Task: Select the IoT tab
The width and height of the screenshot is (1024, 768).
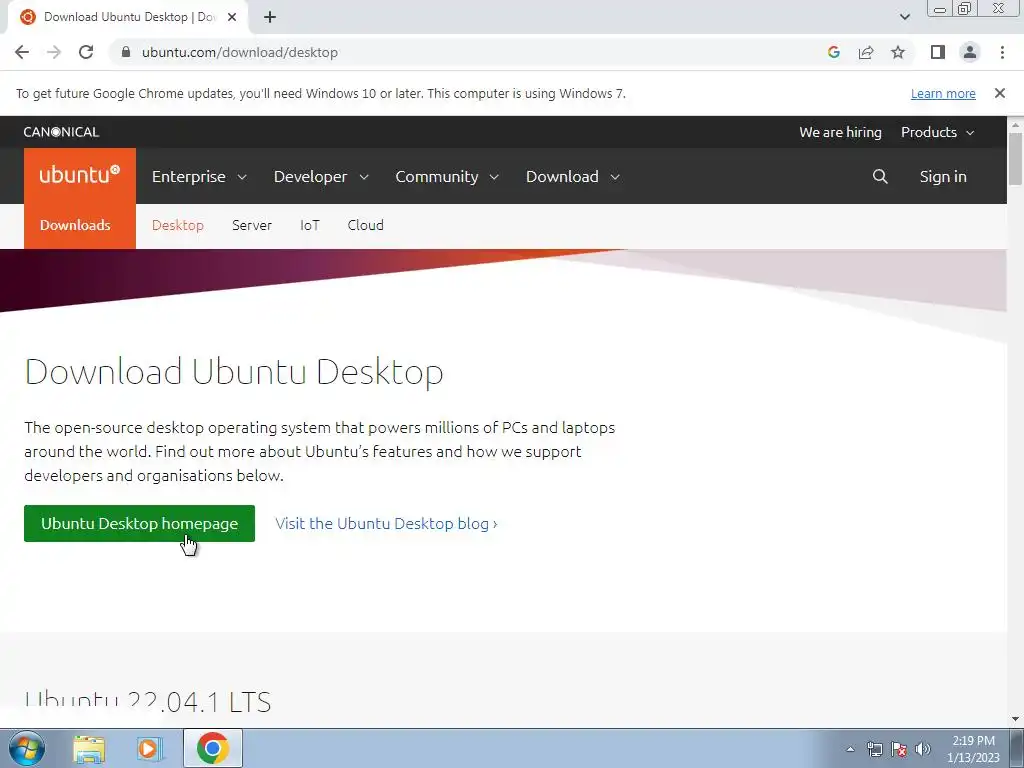Action: coord(310,225)
